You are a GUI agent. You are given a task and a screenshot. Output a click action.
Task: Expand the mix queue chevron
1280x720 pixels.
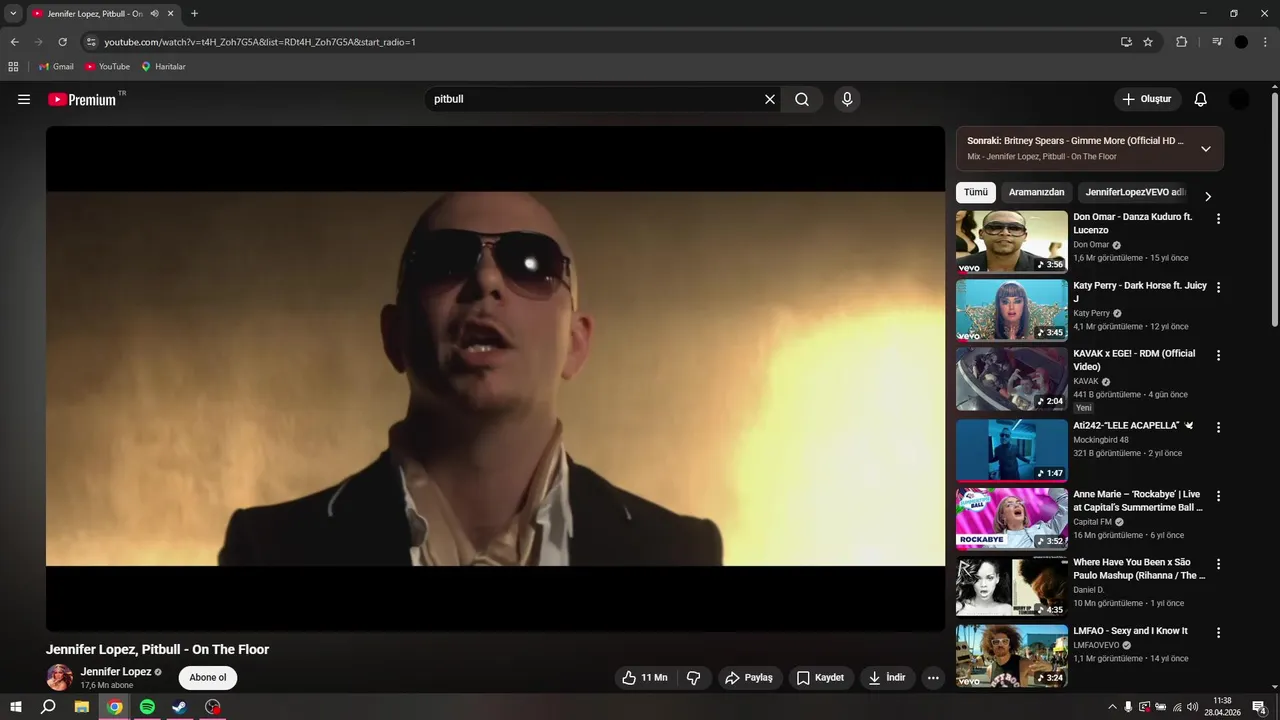coord(1206,149)
